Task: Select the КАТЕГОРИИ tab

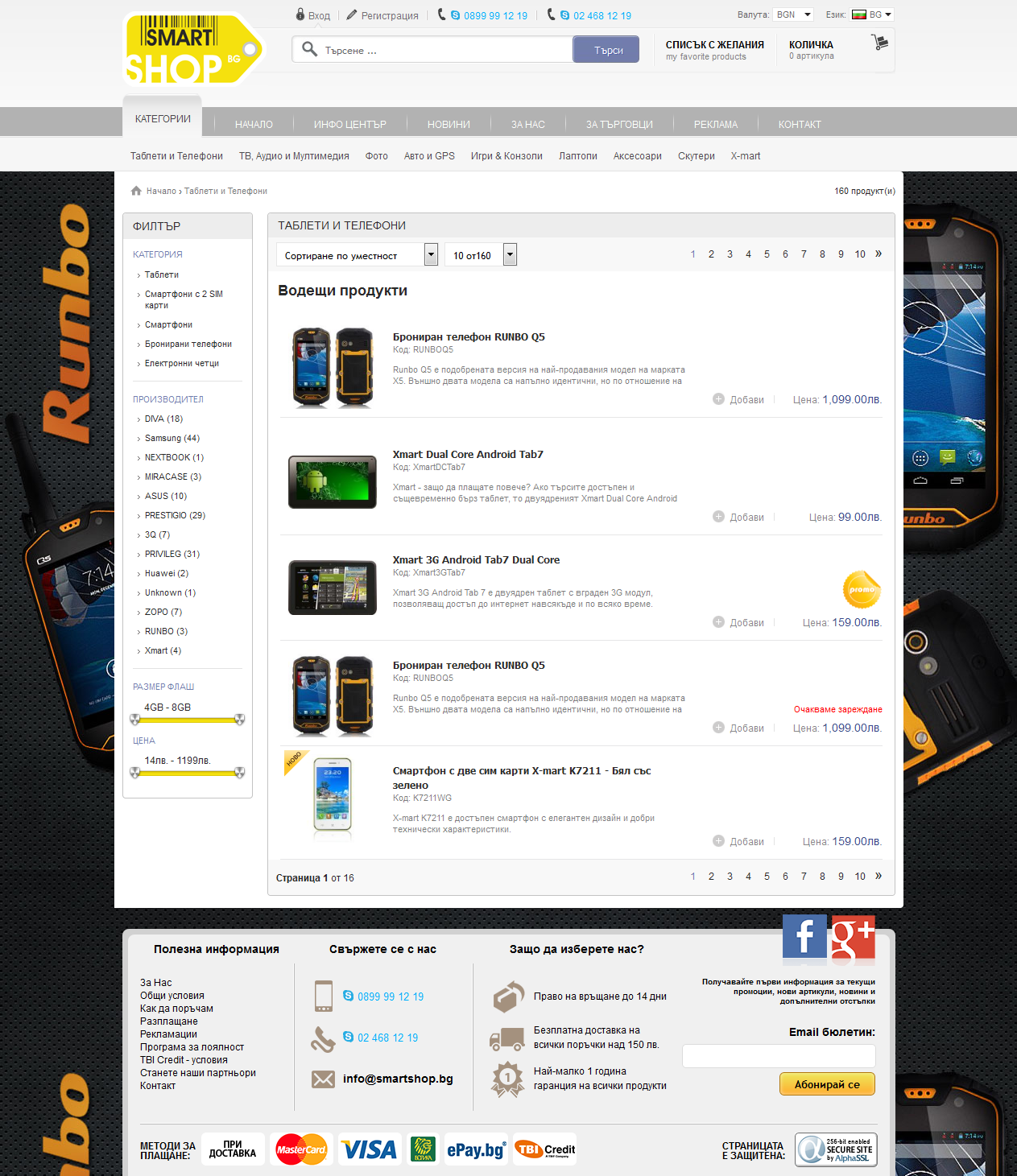Action: point(163,119)
